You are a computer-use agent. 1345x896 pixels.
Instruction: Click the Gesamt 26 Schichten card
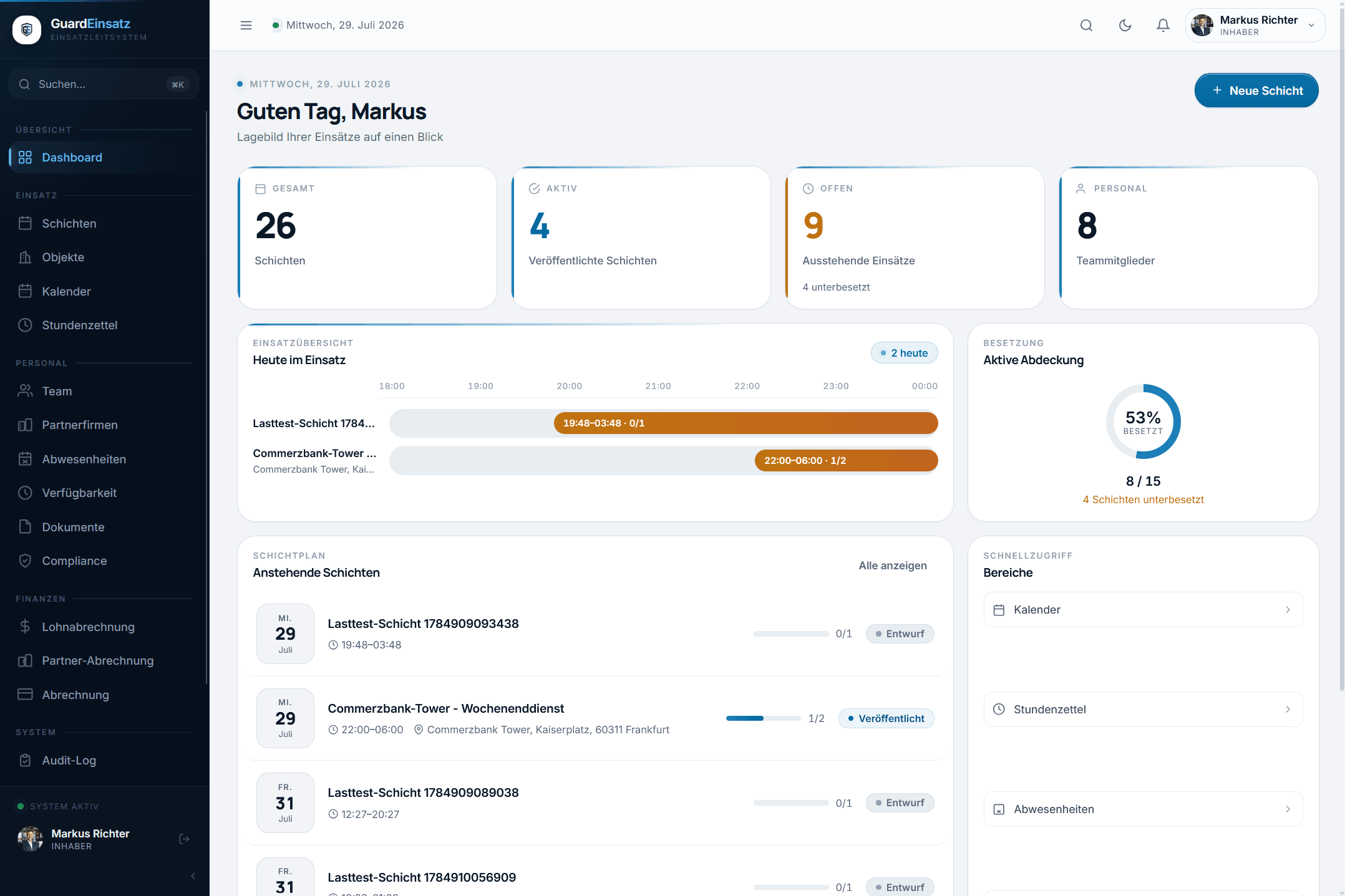coord(367,238)
